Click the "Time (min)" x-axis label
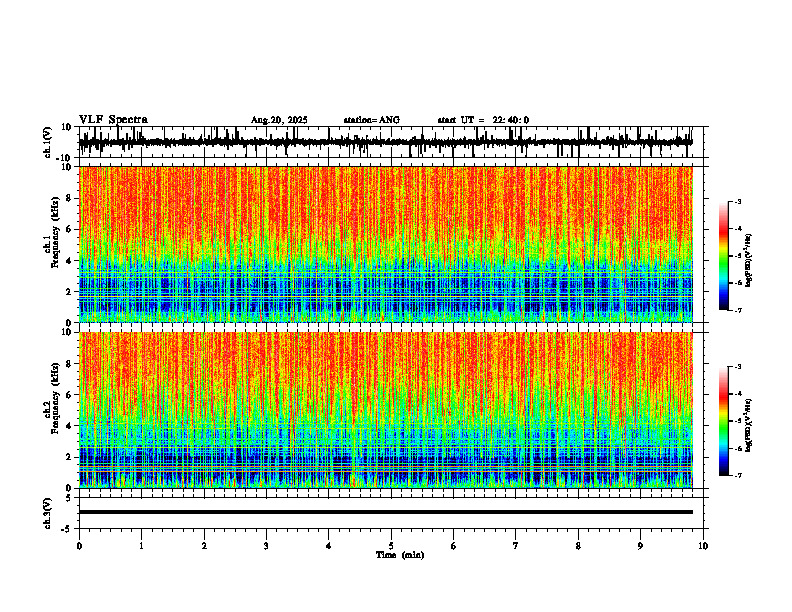The width and height of the screenshot is (792, 612). [400, 555]
